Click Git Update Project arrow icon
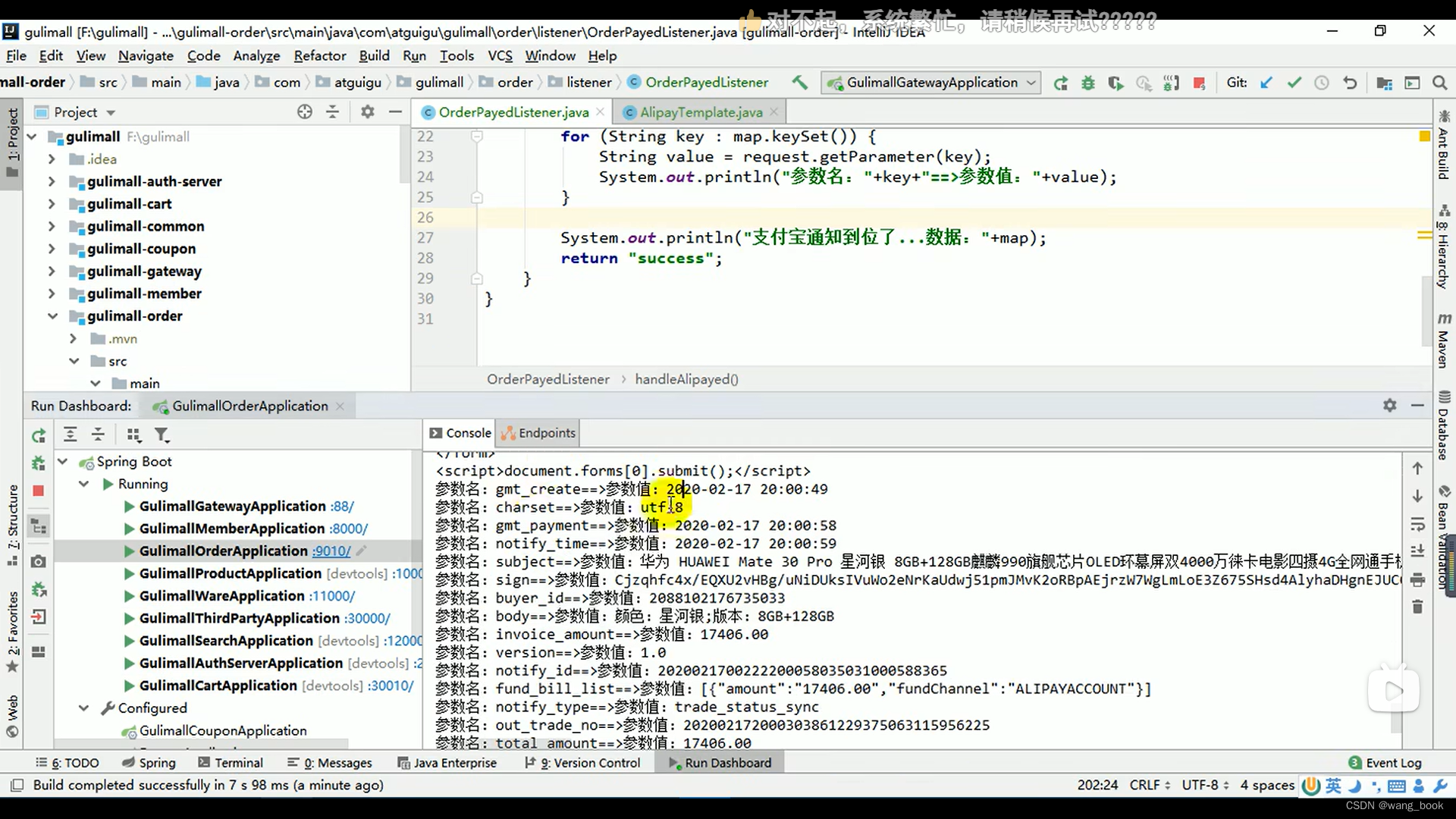The image size is (1456, 819). 1266,83
